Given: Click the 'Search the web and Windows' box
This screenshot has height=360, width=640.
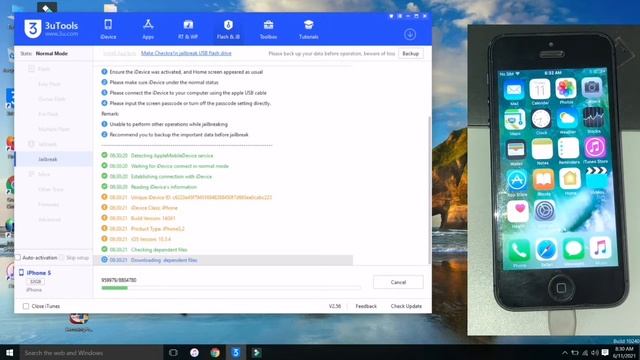Looking at the screenshot, I should coord(91,353).
